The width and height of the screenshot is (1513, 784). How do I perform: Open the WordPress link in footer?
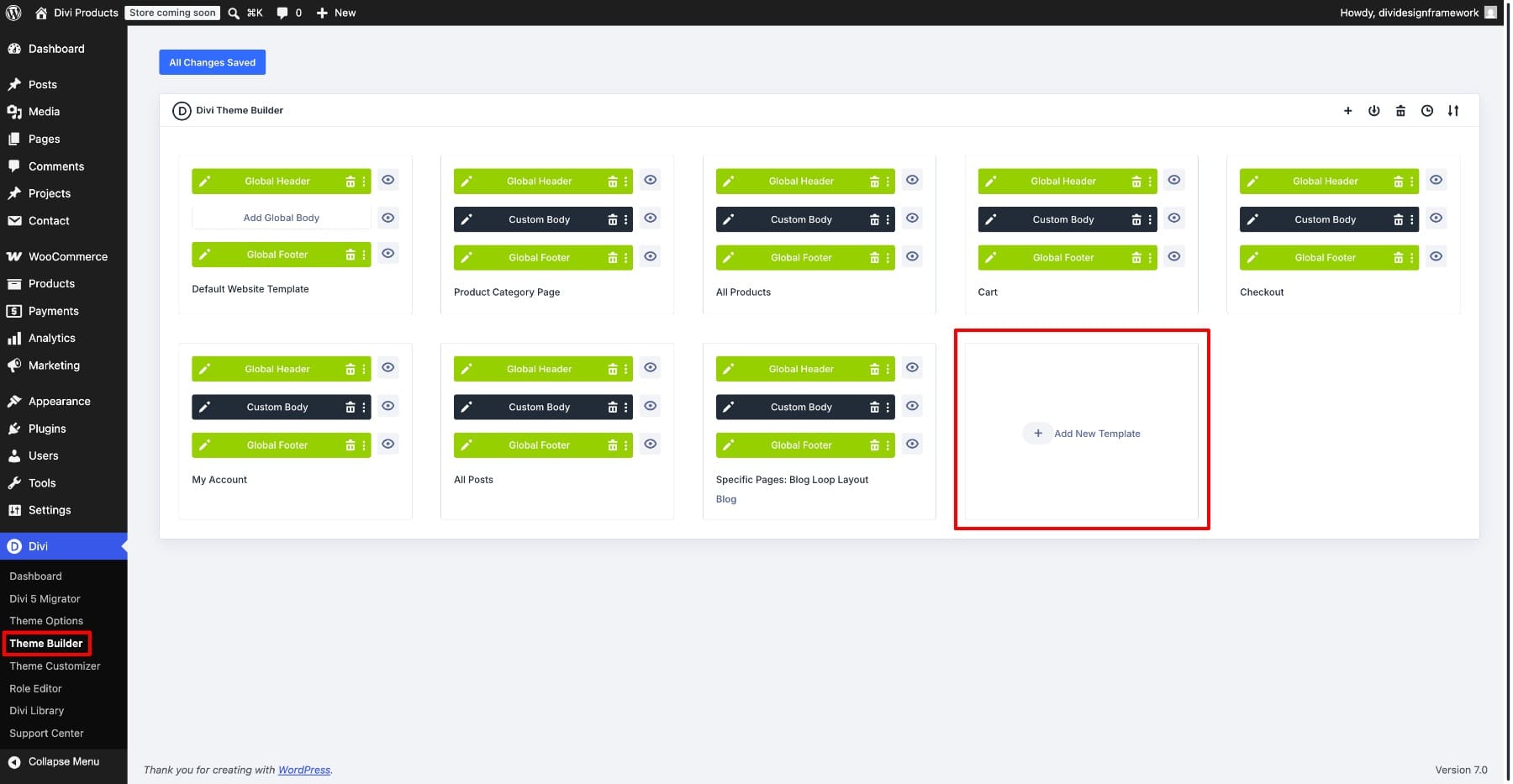click(304, 770)
